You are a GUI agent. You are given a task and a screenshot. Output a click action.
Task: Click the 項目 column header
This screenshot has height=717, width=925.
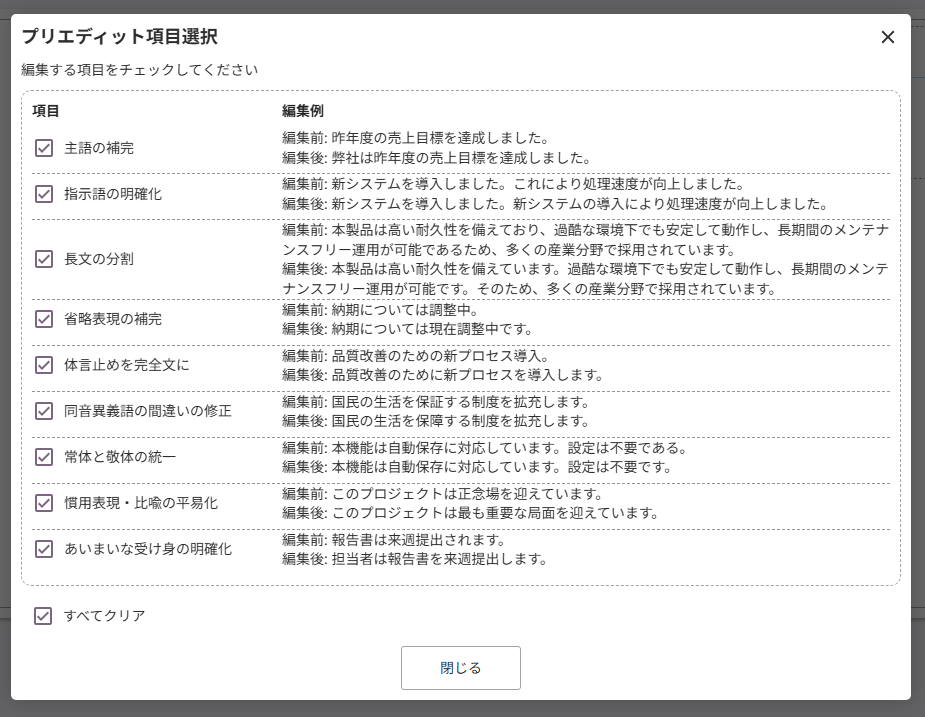(45, 111)
